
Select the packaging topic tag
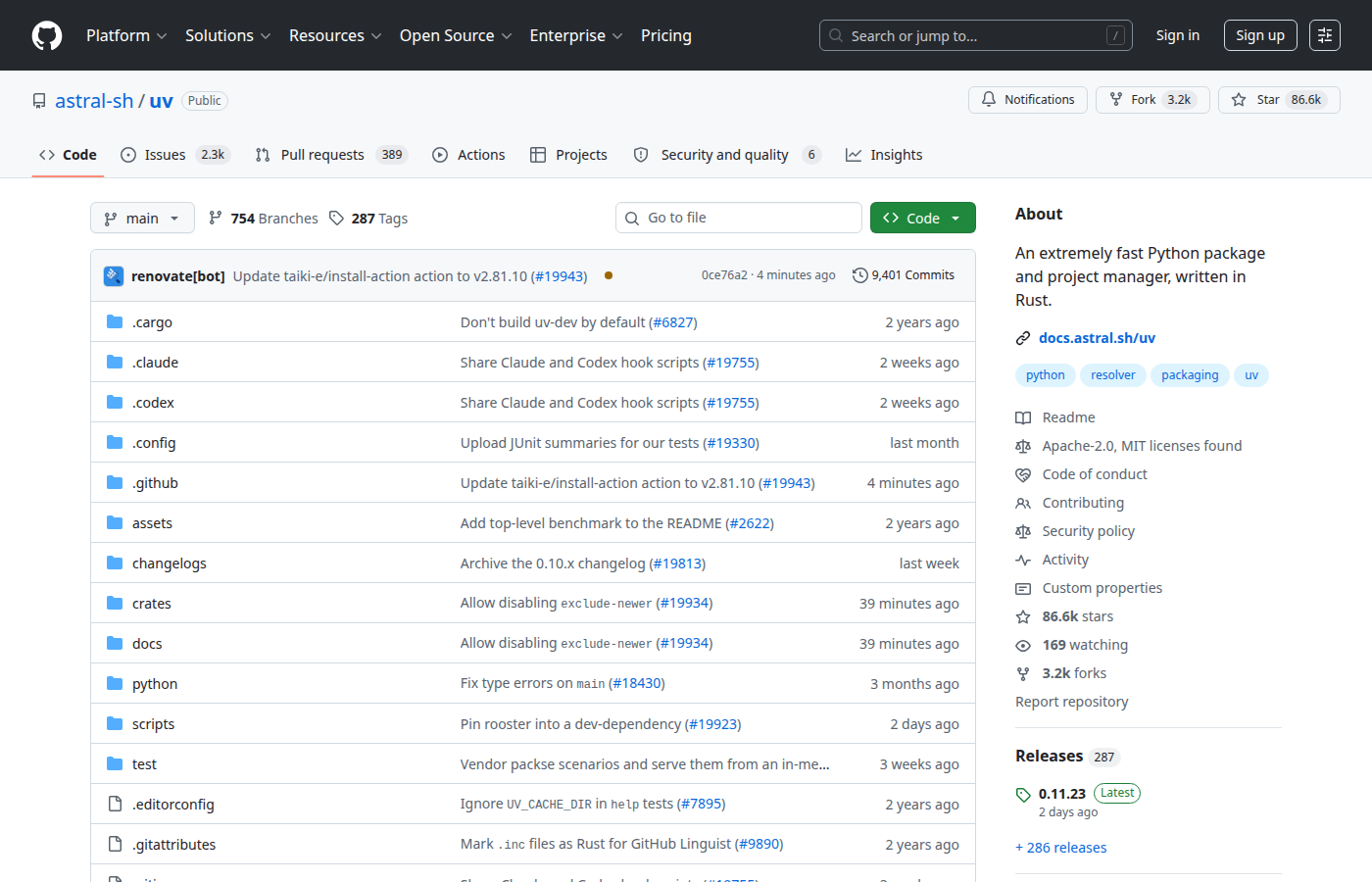tap(1190, 375)
